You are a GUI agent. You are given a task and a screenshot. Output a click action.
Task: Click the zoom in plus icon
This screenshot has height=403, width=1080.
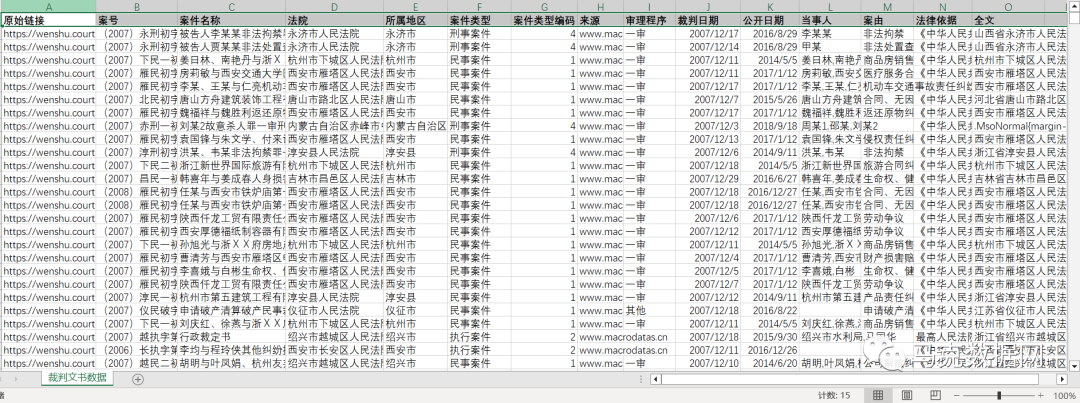point(1041,395)
